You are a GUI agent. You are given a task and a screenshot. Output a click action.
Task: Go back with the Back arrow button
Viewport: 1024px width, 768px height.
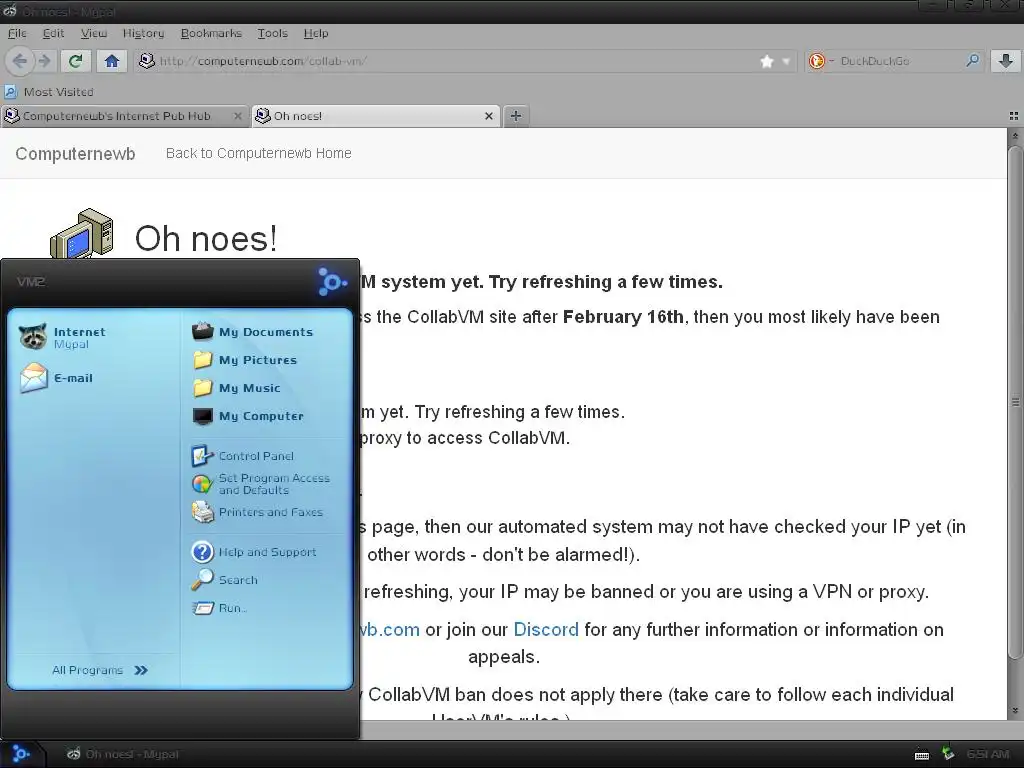19,61
